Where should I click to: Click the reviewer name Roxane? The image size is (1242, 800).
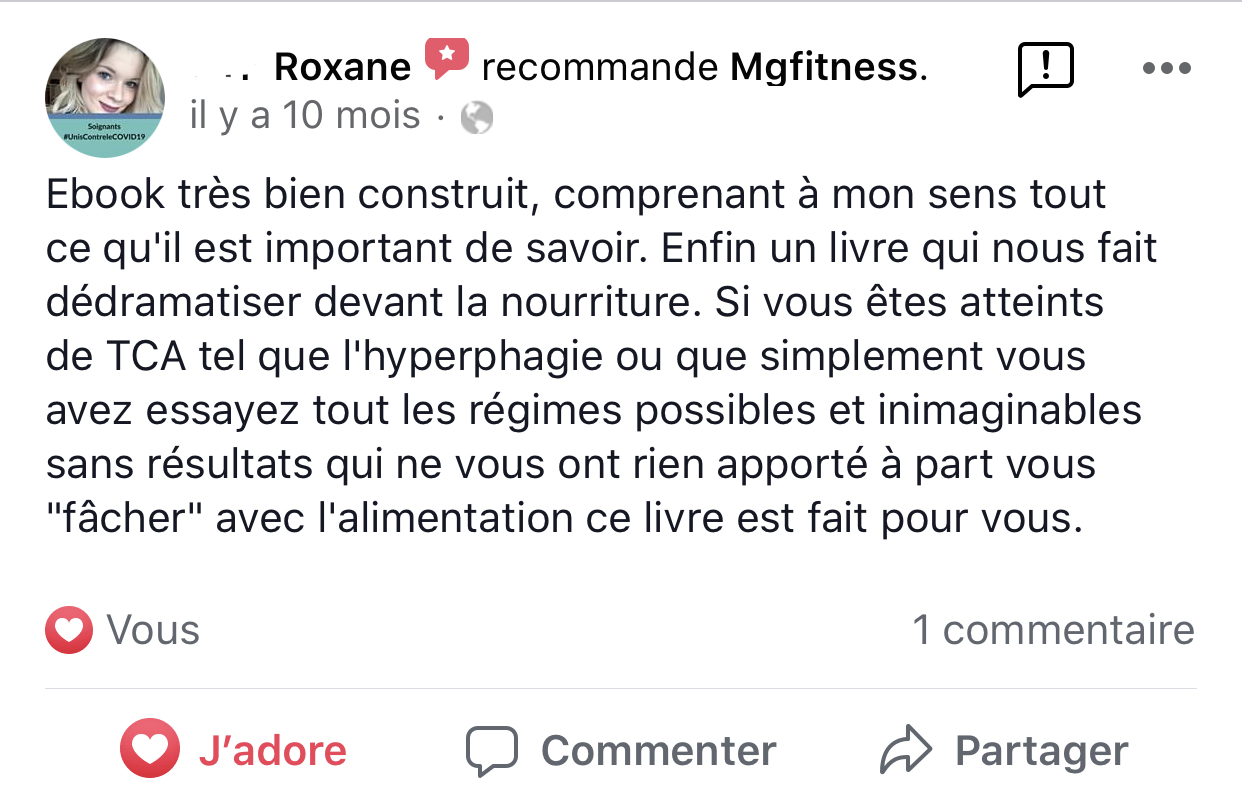click(x=342, y=67)
